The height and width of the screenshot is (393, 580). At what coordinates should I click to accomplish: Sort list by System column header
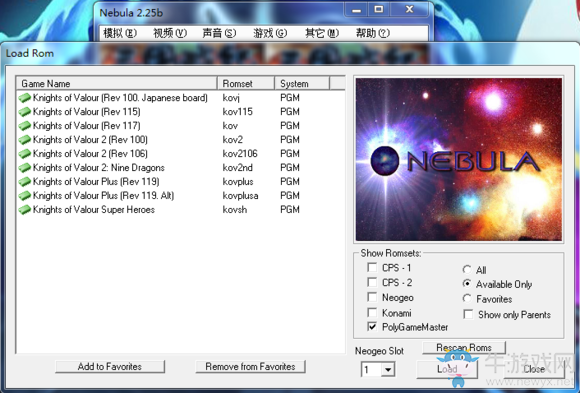(302, 84)
